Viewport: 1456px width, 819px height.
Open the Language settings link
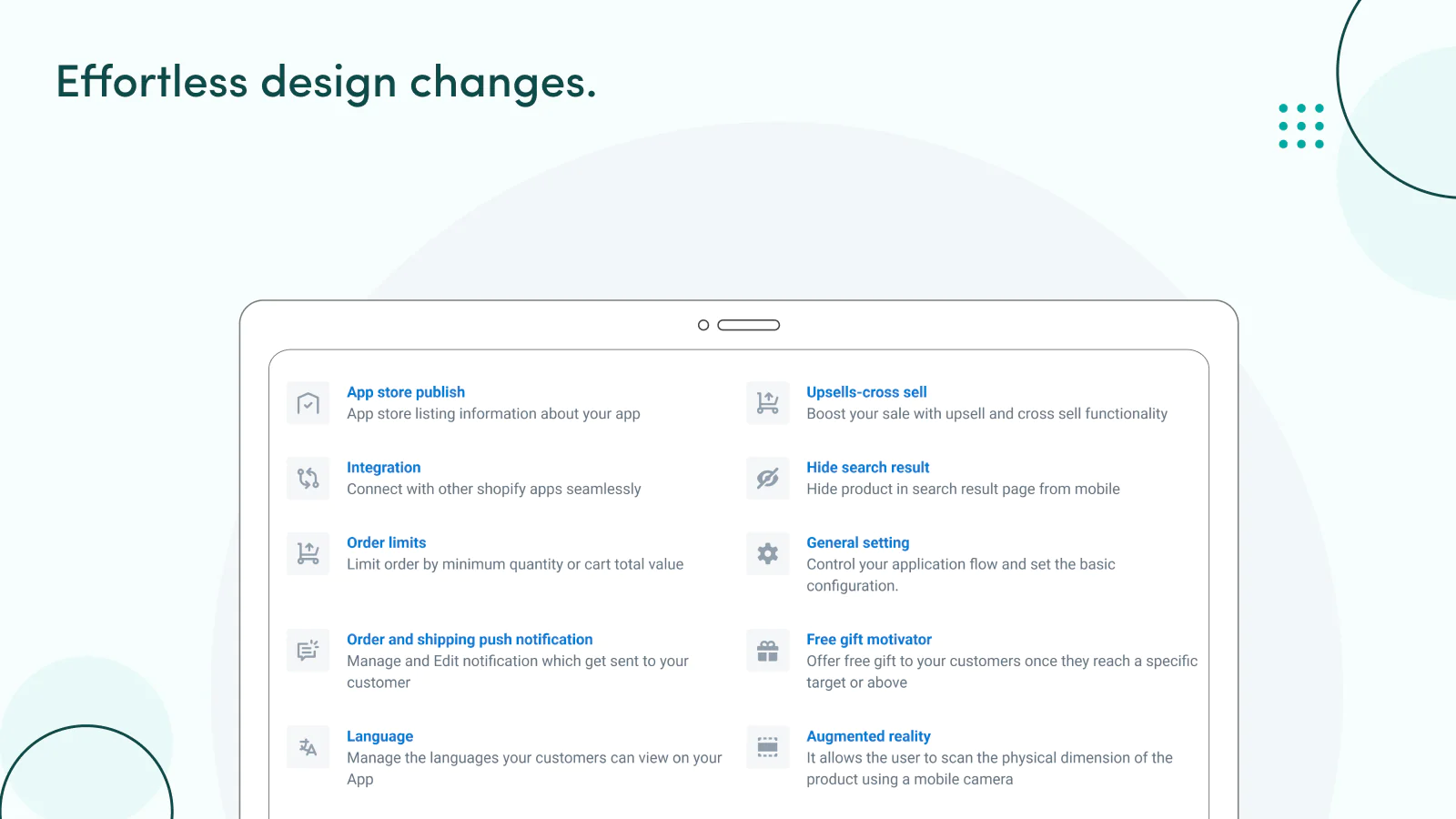(x=379, y=736)
